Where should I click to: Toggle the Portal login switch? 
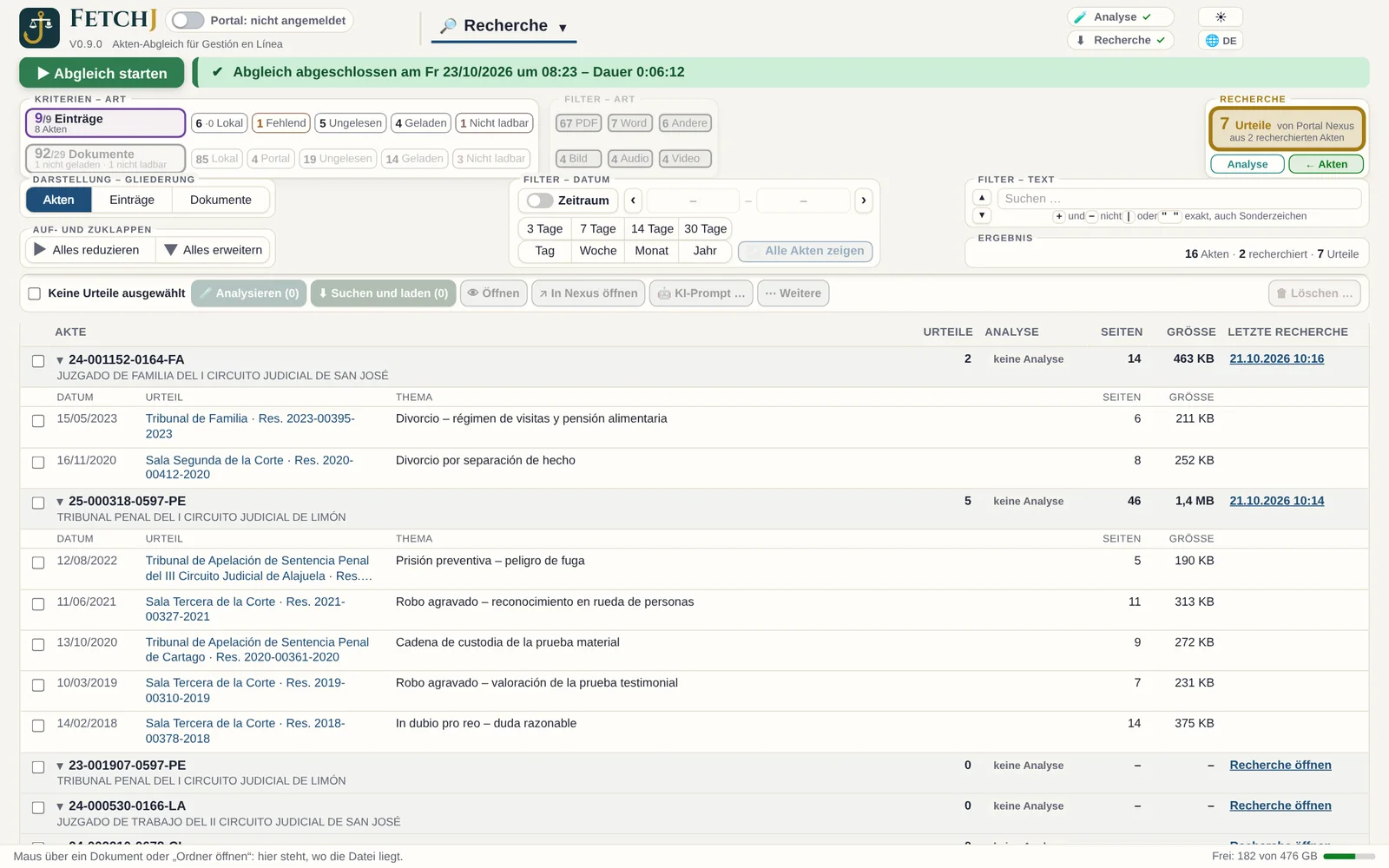click(188, 20)
